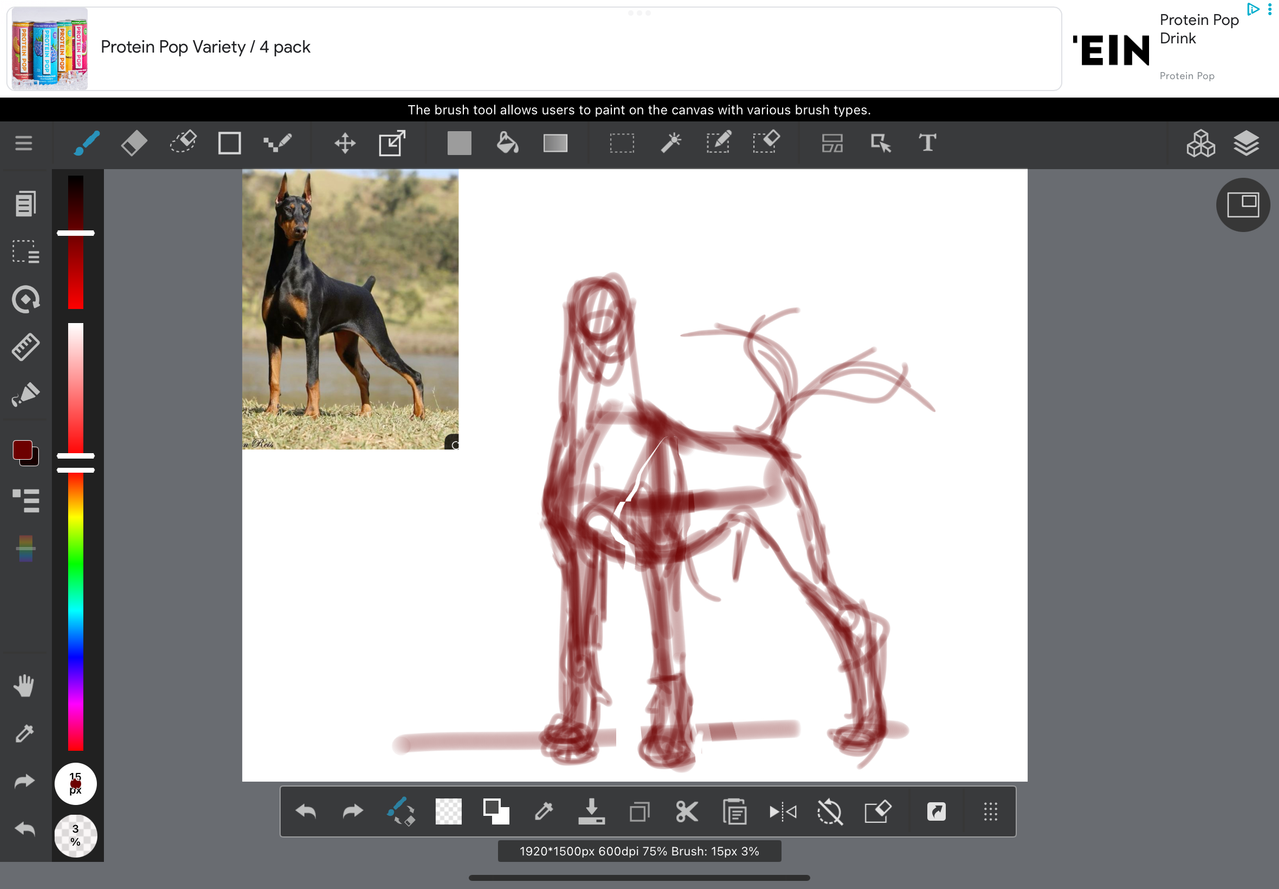The width and height of the screenshot is (1279, 889).
Task: Swap foreground and background colors
Action: [496, 811]
